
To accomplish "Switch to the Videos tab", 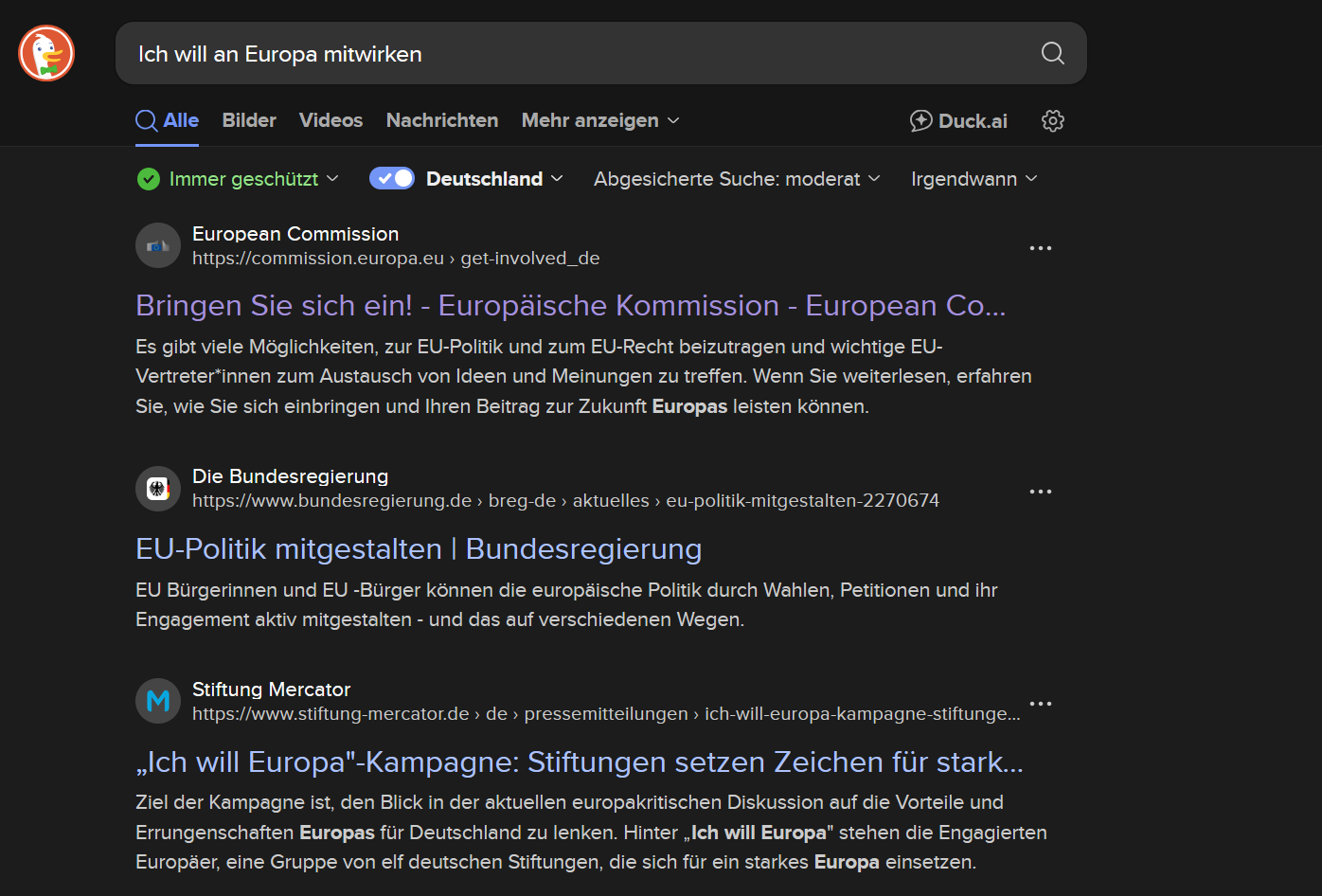I will (330, 120).
